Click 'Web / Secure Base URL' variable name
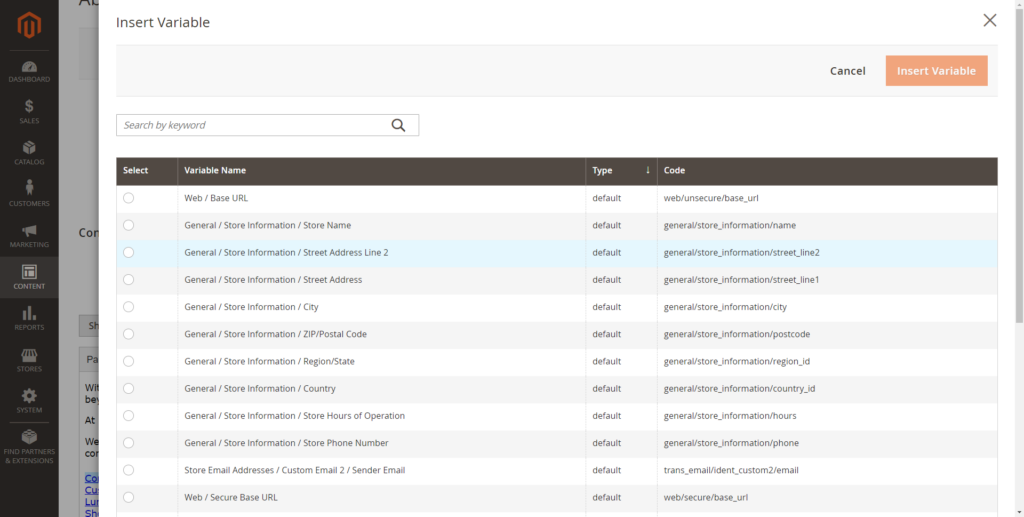1024x517 pixels. (231, 497)
